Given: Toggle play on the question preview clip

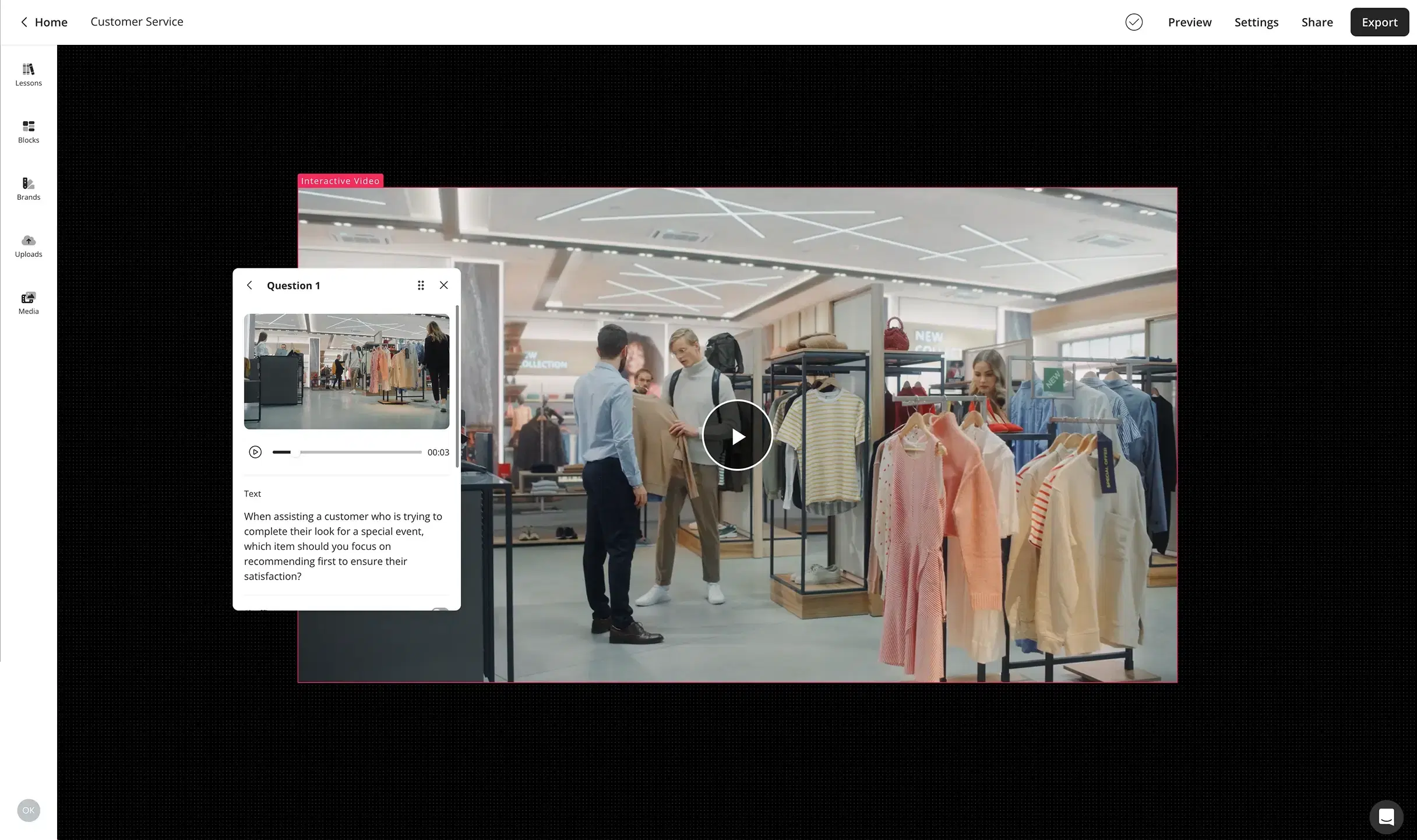Looking at the screenshot, I should pyautogui.click(x=255, y=451).
